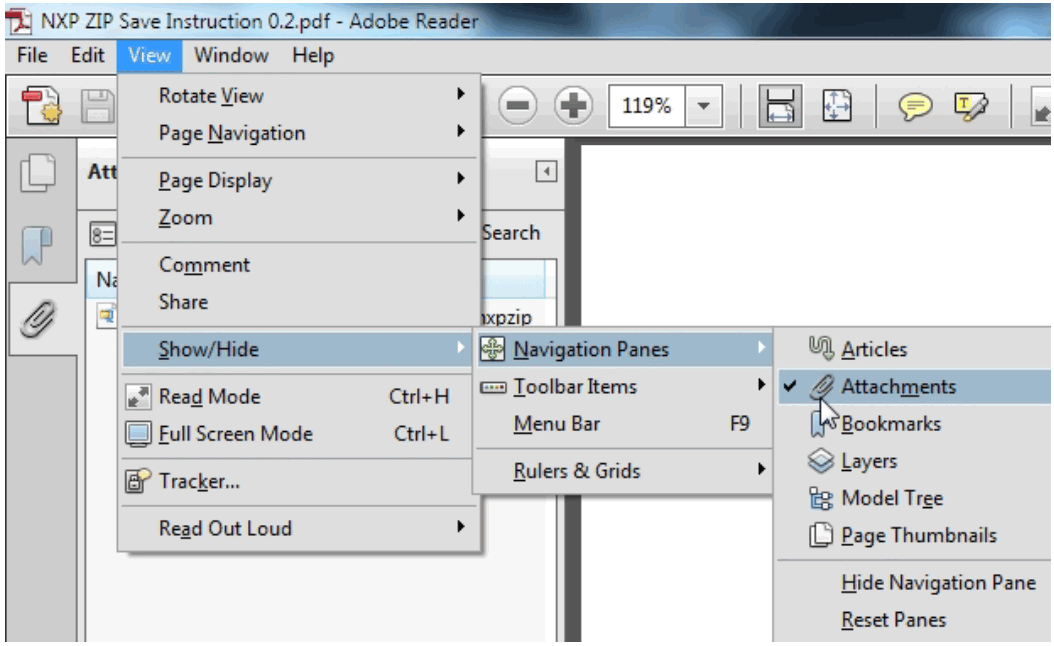Open the zoom percentage dropdown arrow
This screenshot has height=646, width=1054.
point(704,106)
